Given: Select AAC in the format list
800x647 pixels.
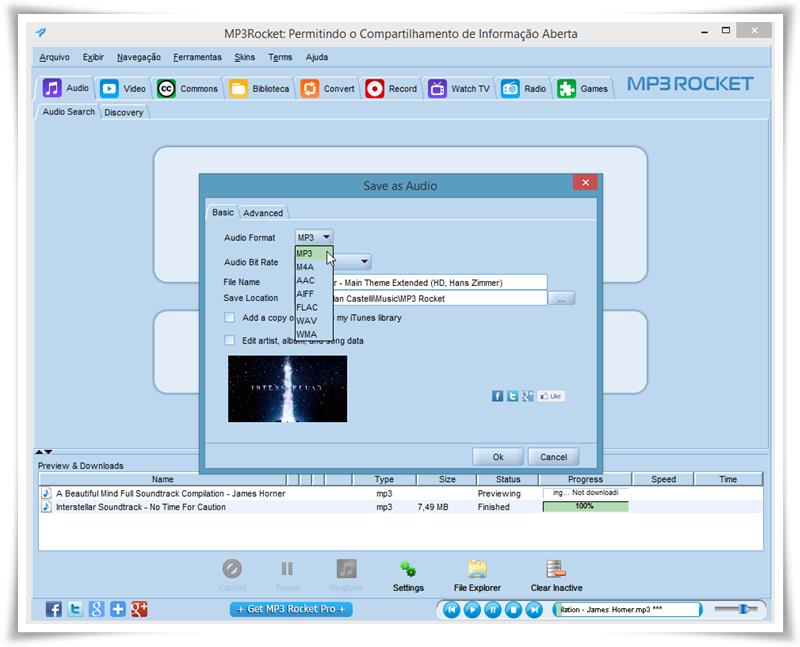Looking at the screenshot, I should 313,280.
